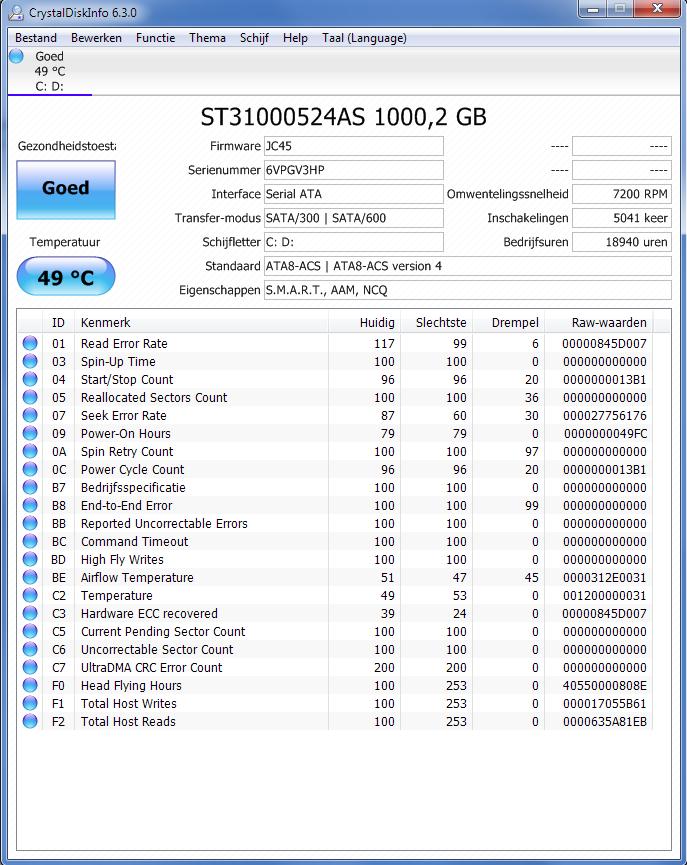
Task: Click the Eigenschappen field S.M.A.R.T., AAM, NCQ
Action: pos(468,290)
